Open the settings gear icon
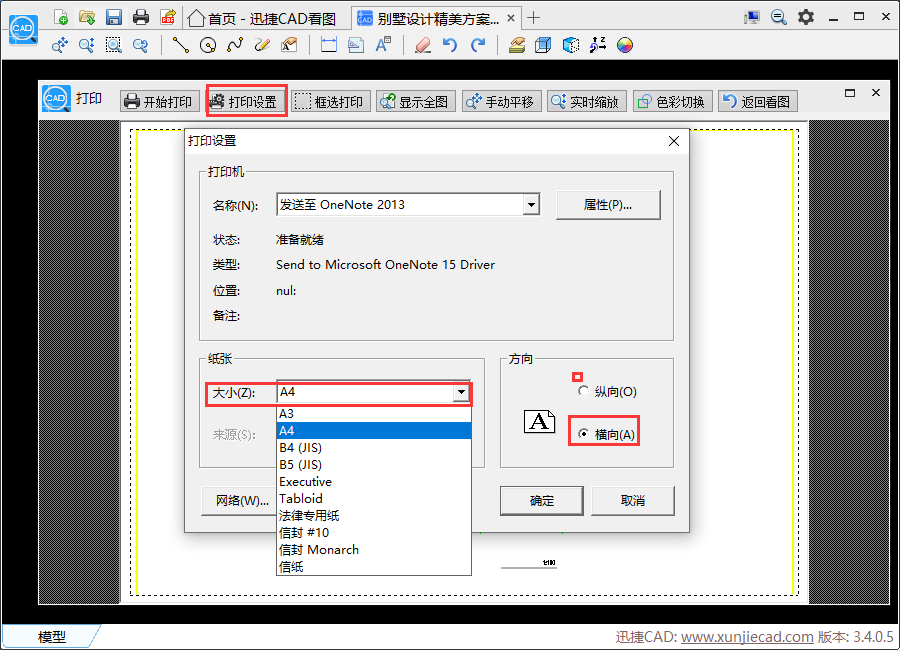Screen dimensions: 900x650 [806, 17]
